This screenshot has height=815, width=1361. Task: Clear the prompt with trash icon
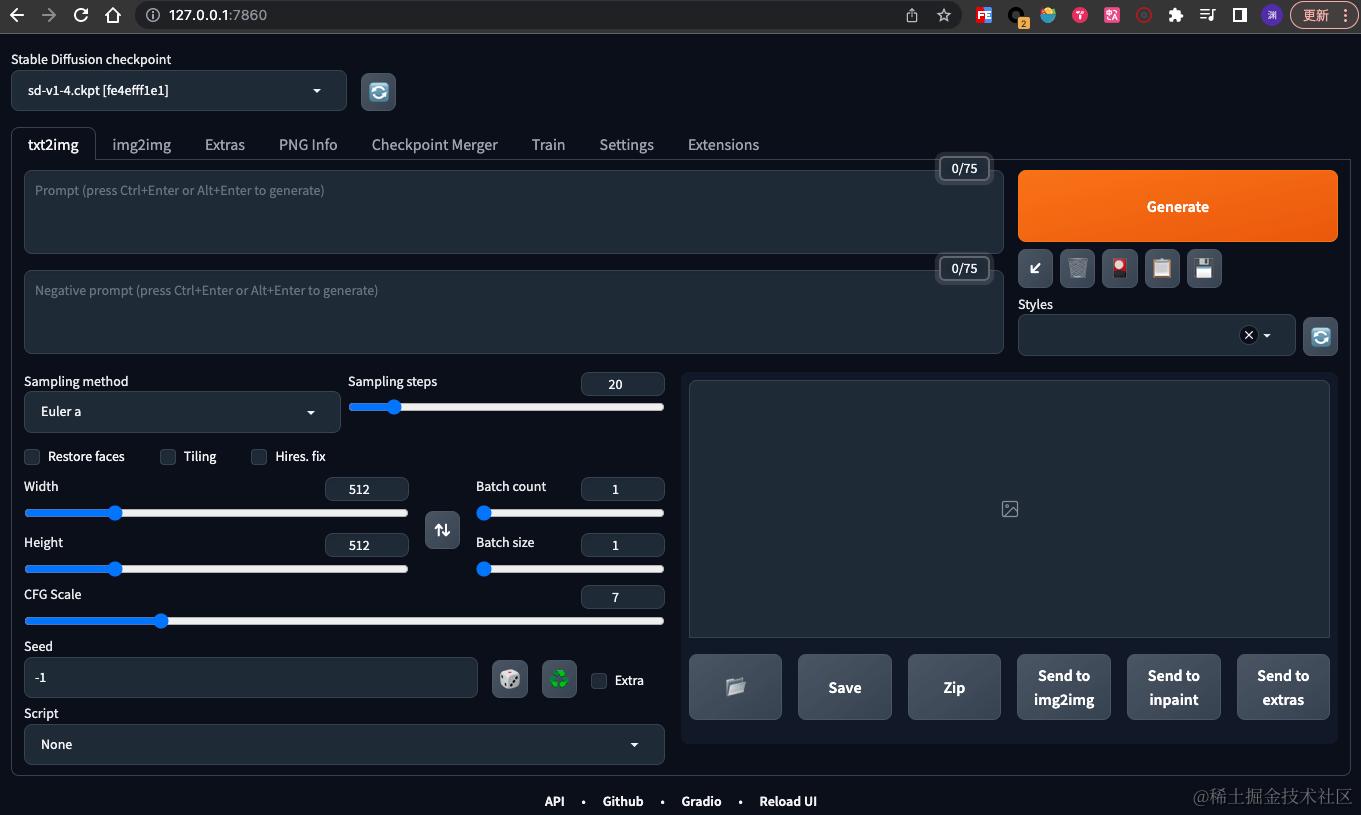point(1077,268)
